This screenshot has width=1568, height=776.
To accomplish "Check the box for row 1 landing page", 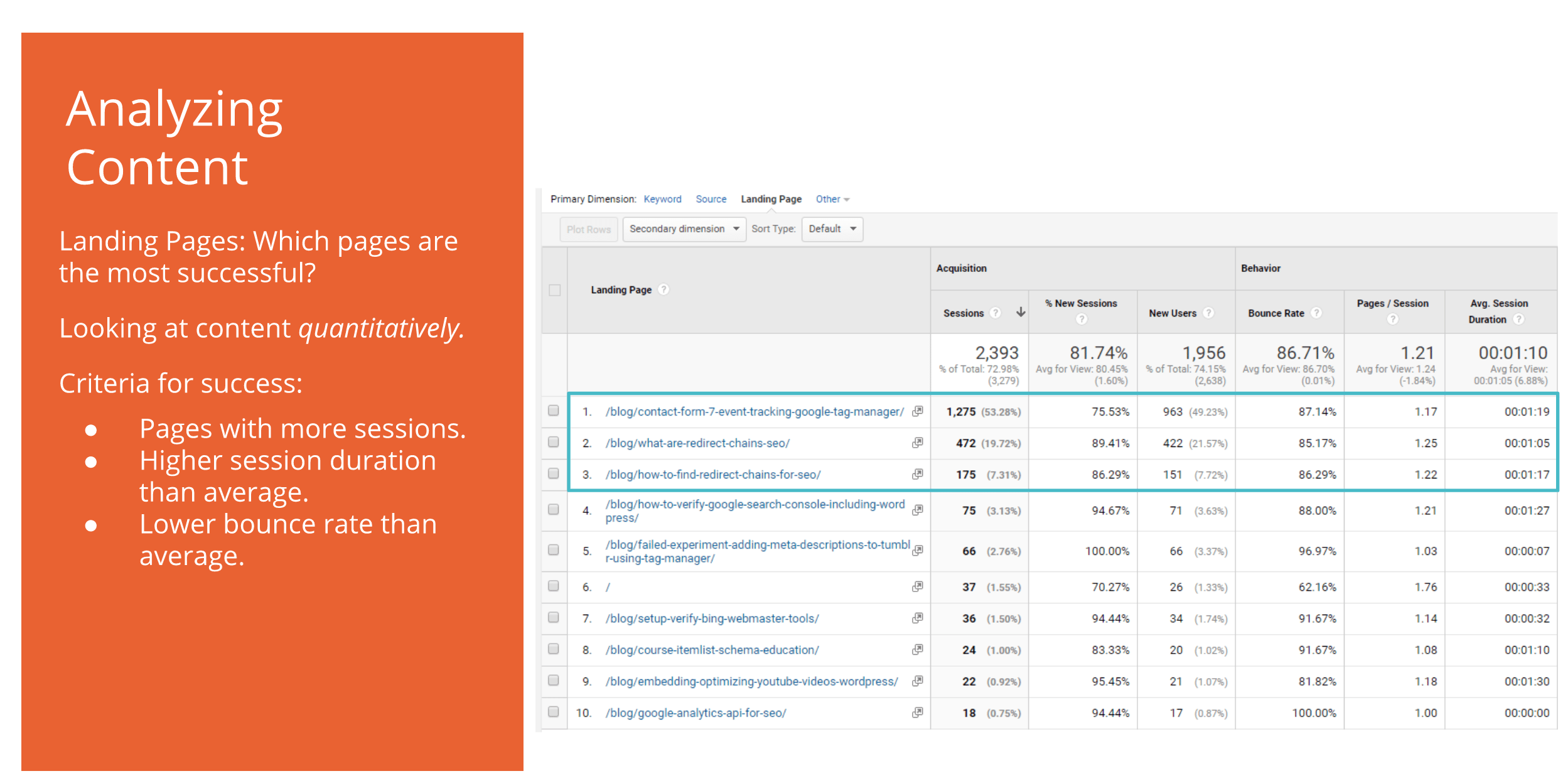I will point(553,411).
